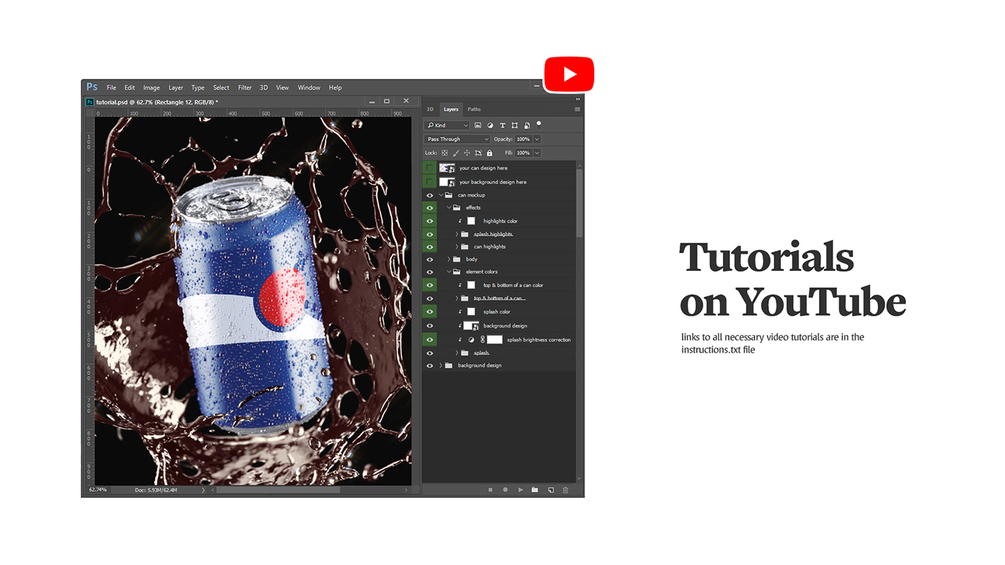Click the Lock all padlock icon

coord(490,153)
